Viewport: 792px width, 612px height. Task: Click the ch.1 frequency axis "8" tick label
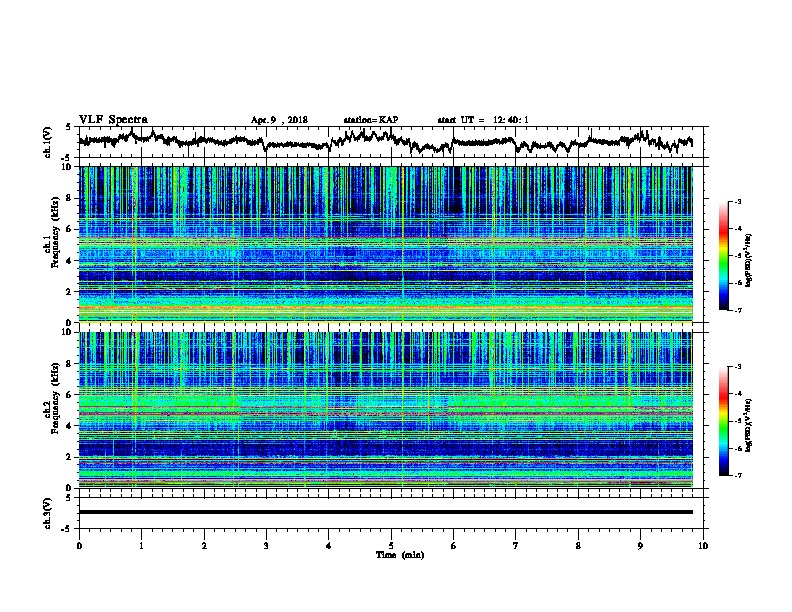tap(70, 198)
